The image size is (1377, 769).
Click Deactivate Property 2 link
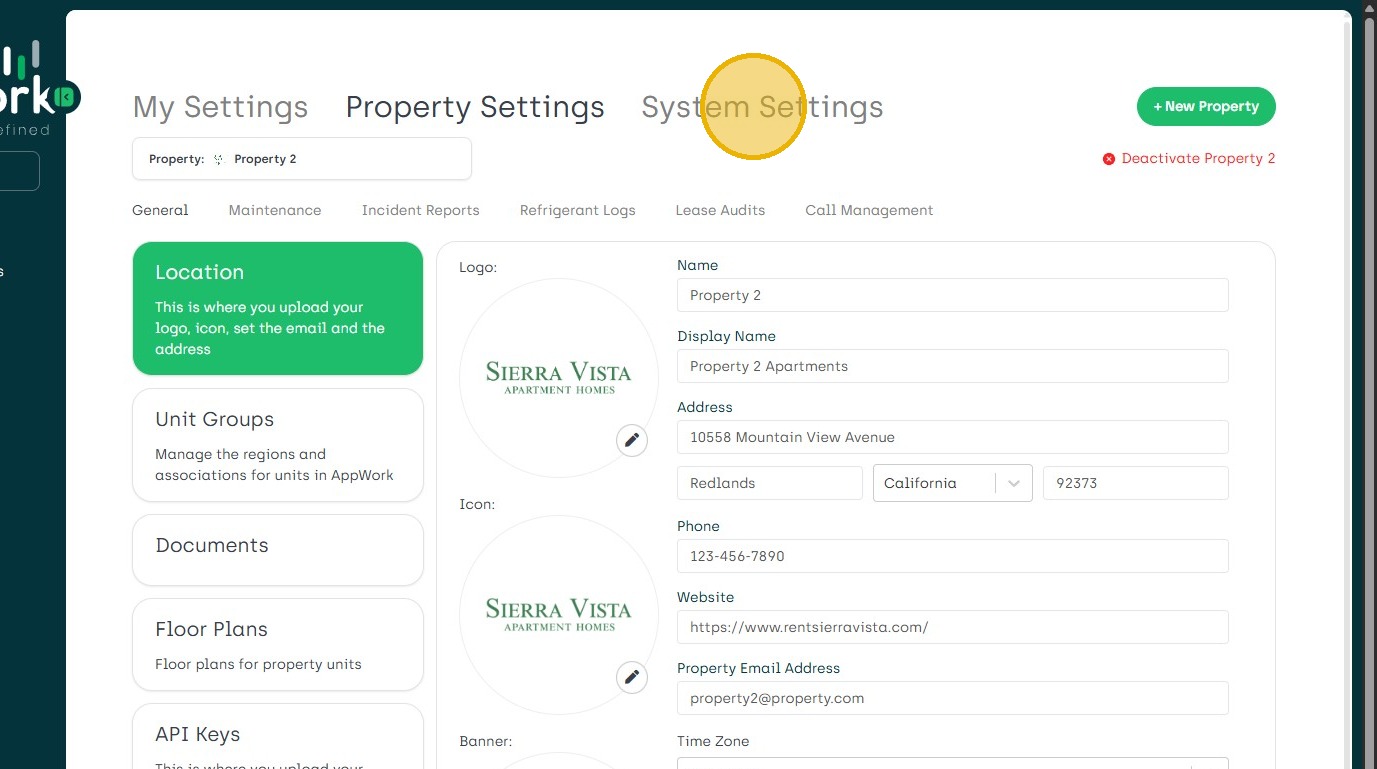(x=1198, y=159)
